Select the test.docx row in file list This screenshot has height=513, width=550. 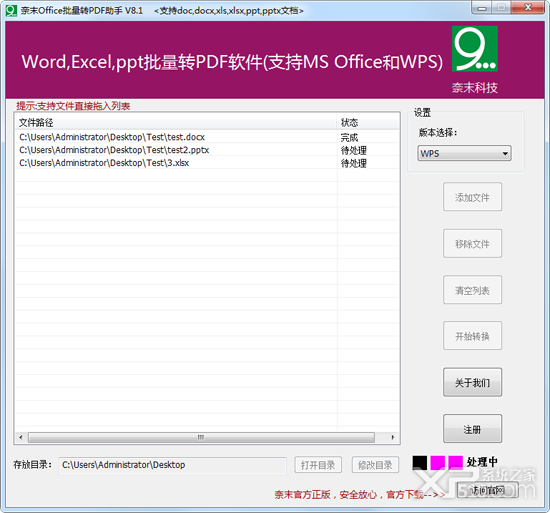[207, 137]
